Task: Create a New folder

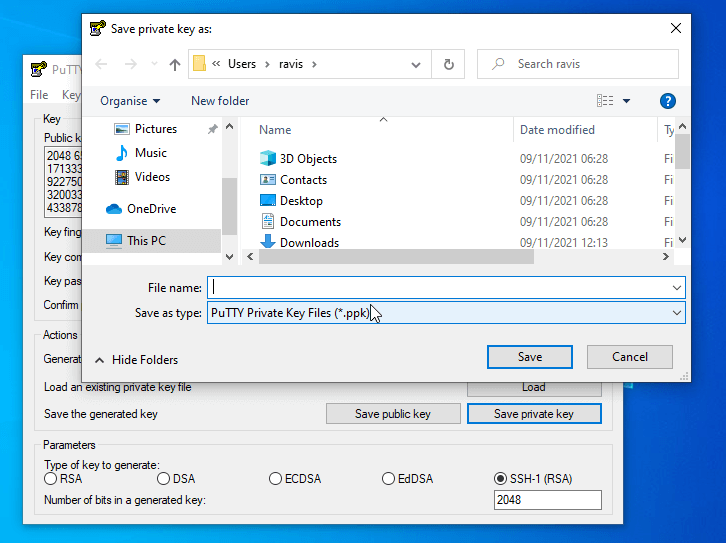Action: 220,101
